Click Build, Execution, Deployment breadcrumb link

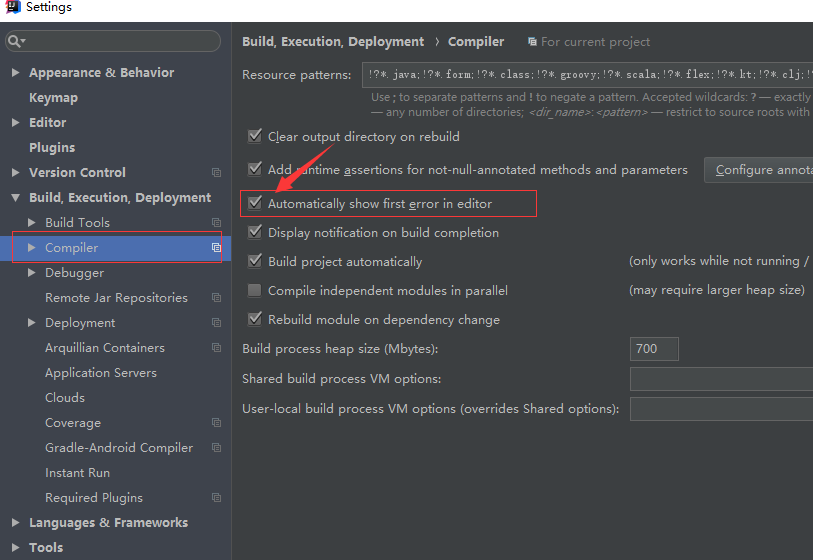click(333, 42)
